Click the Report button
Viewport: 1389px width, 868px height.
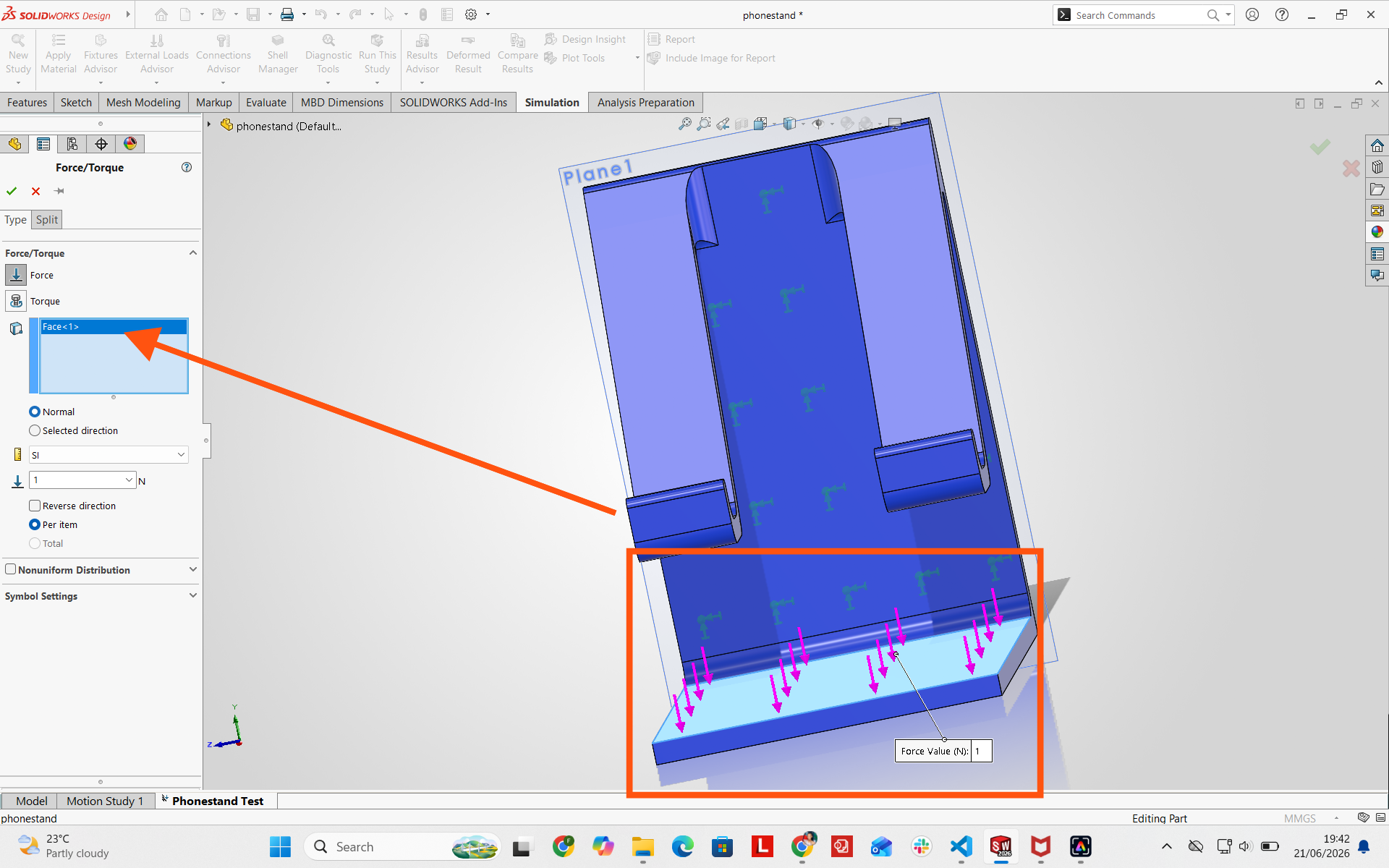tap(671, 39)
